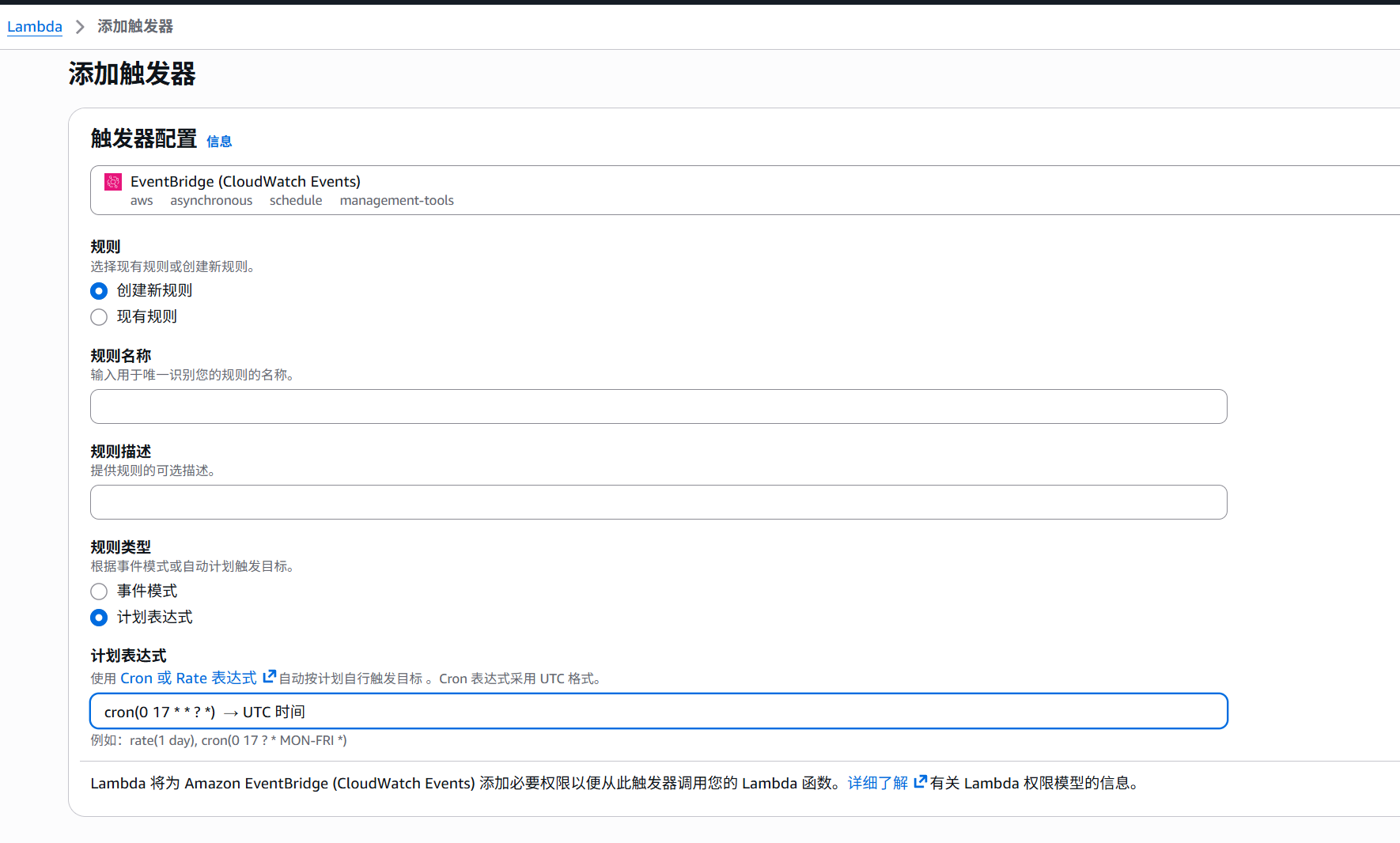Focus the 规则名称 input field
This screenshot has height=843, width=1400.
659,406
